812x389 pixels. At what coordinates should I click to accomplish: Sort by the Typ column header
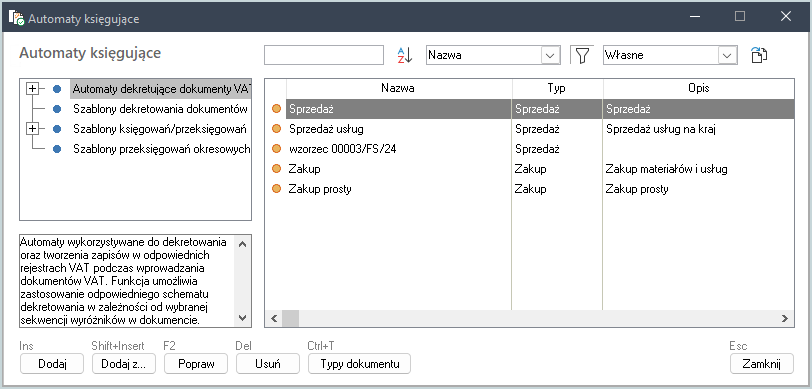pyautogui.click(x=557, y=88)
